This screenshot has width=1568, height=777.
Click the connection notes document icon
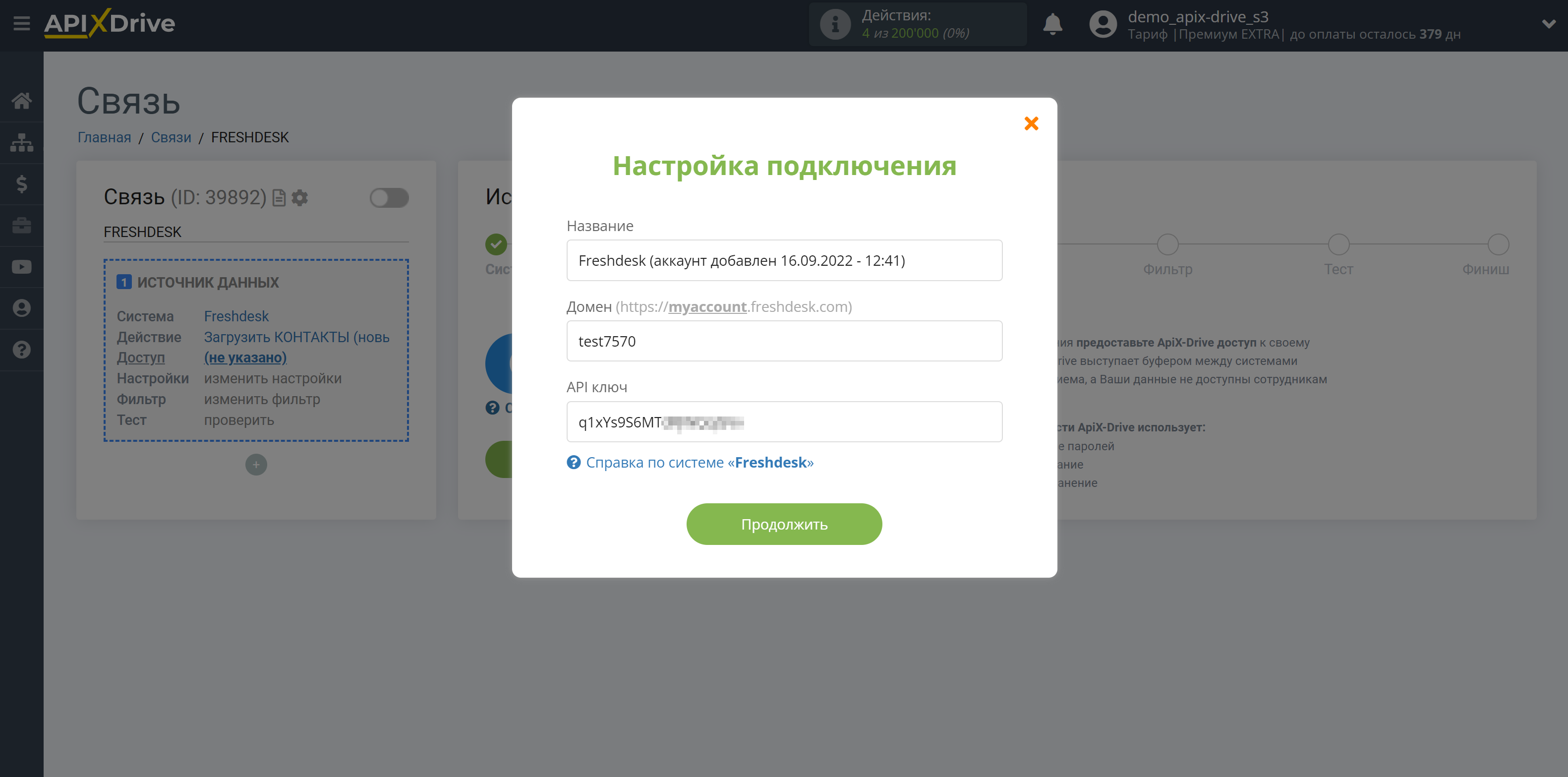(279, 198)
